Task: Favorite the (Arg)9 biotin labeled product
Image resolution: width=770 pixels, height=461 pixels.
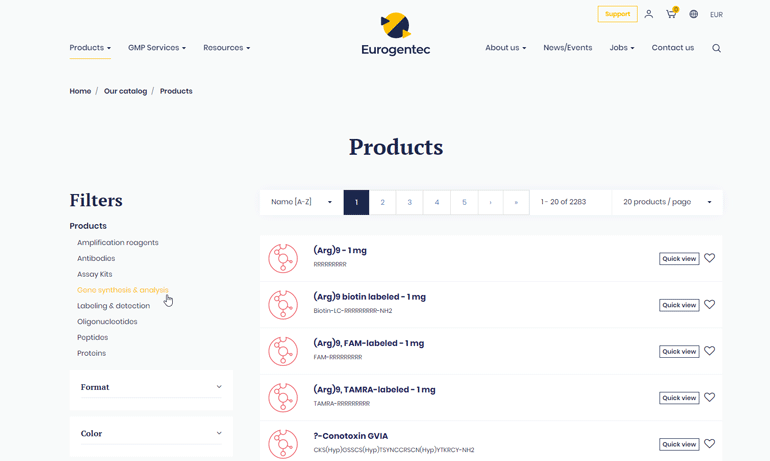Action: pos(709,305)
